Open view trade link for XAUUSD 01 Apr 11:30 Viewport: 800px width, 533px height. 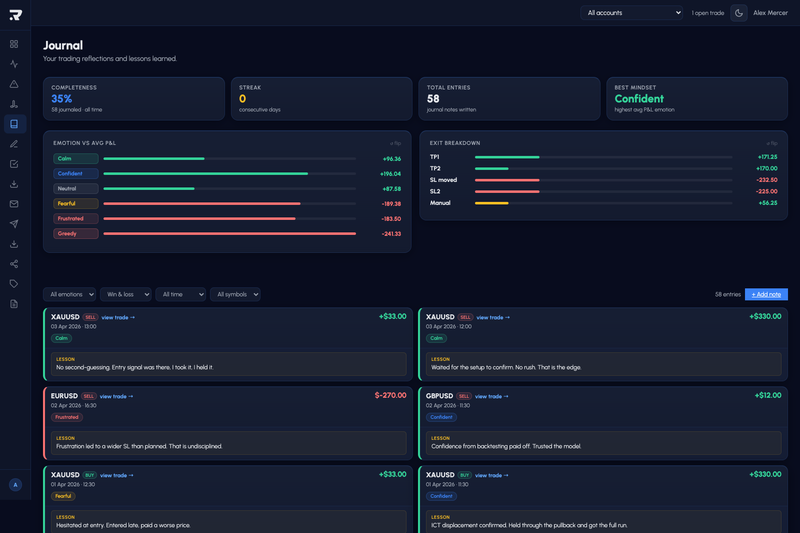pos(492,475)
